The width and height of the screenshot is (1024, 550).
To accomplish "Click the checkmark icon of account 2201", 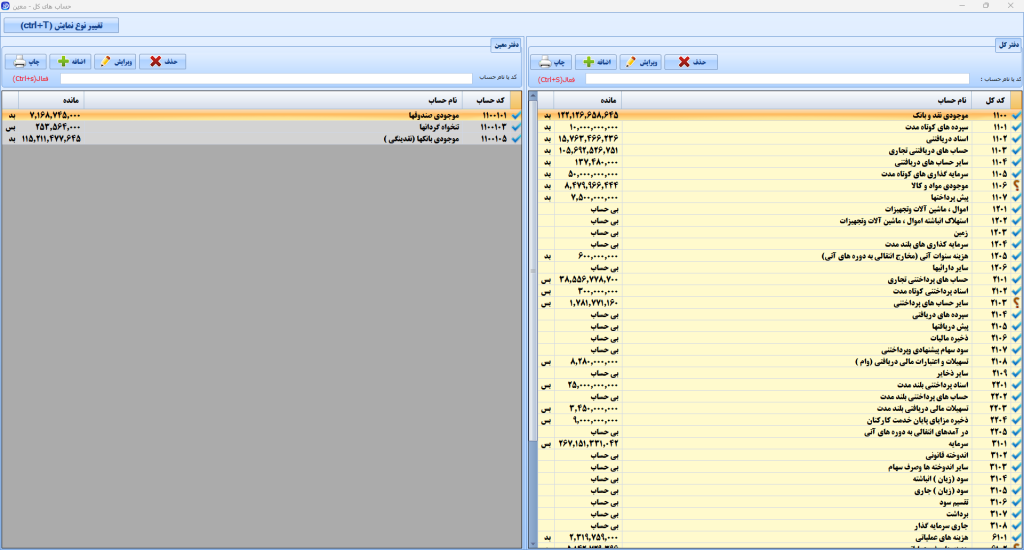I will (x=1016, y=385).
